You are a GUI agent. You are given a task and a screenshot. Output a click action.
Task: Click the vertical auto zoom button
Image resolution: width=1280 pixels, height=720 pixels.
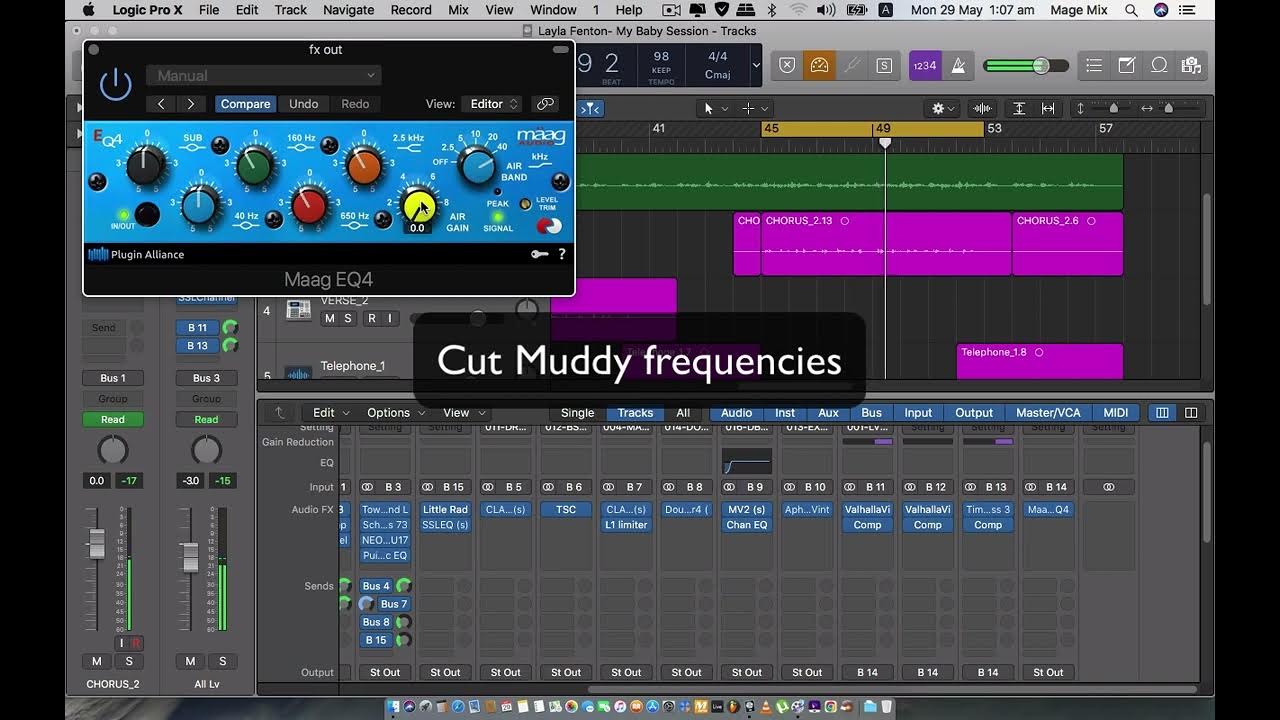(1019, 108)
